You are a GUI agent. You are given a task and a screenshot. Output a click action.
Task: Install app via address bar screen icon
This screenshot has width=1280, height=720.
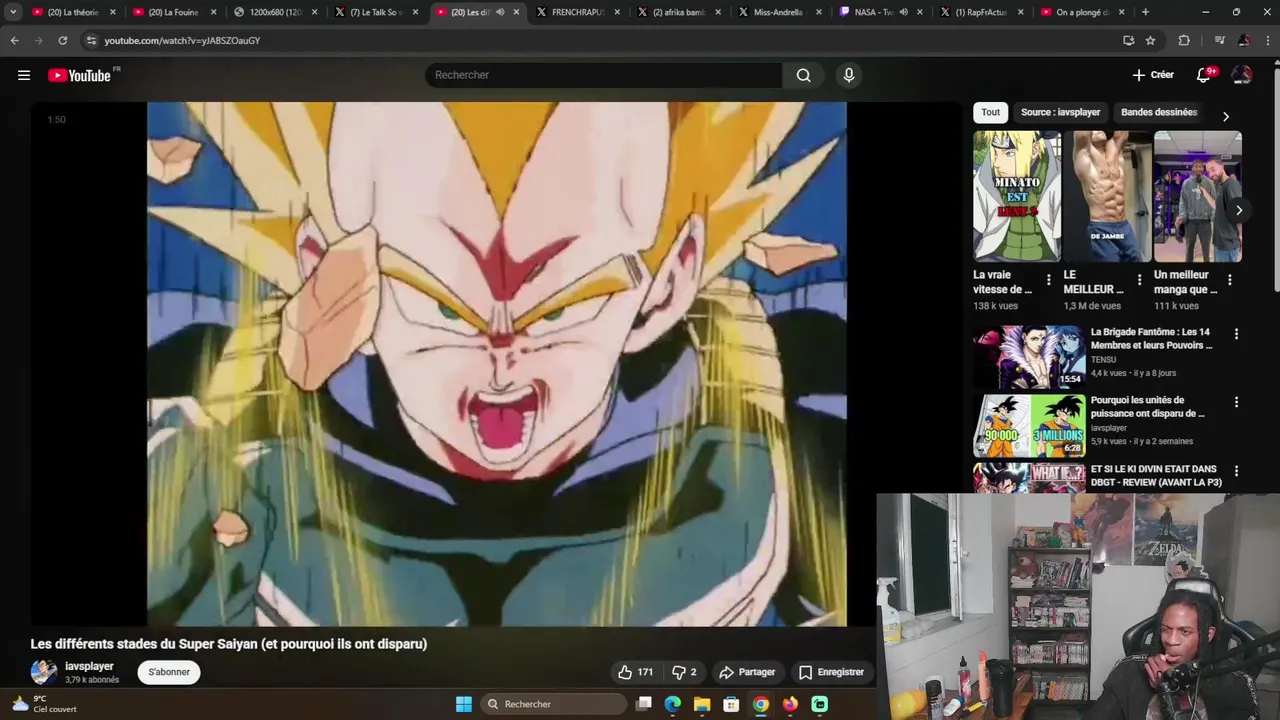(x=1128, y=40)
